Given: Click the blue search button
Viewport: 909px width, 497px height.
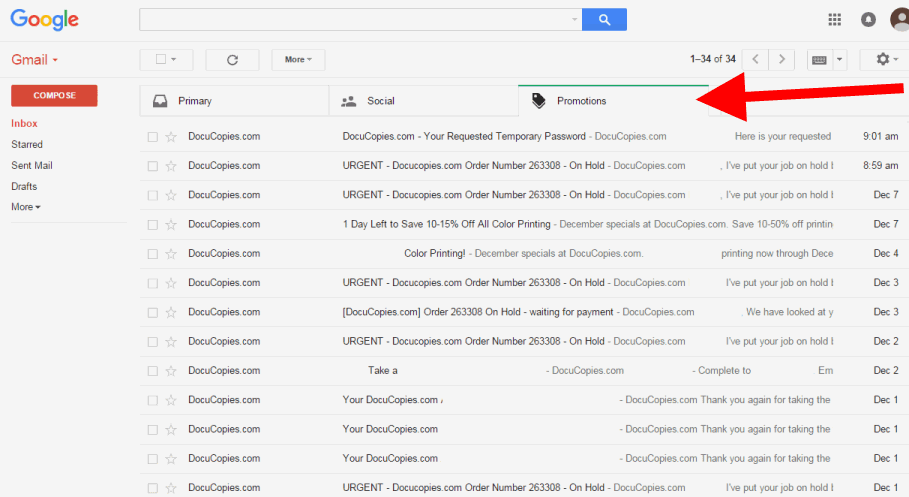Looking at the screenshot, I should point(604,19).
